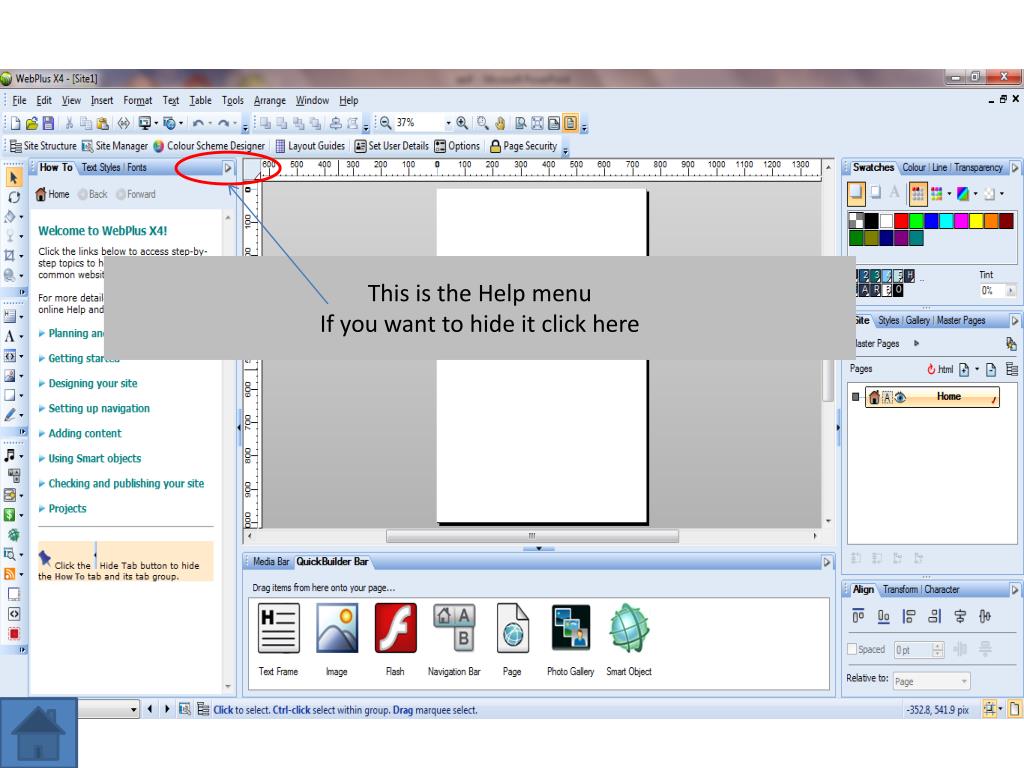
Task: Create a new site with New icon
Action: pos(15,123)
